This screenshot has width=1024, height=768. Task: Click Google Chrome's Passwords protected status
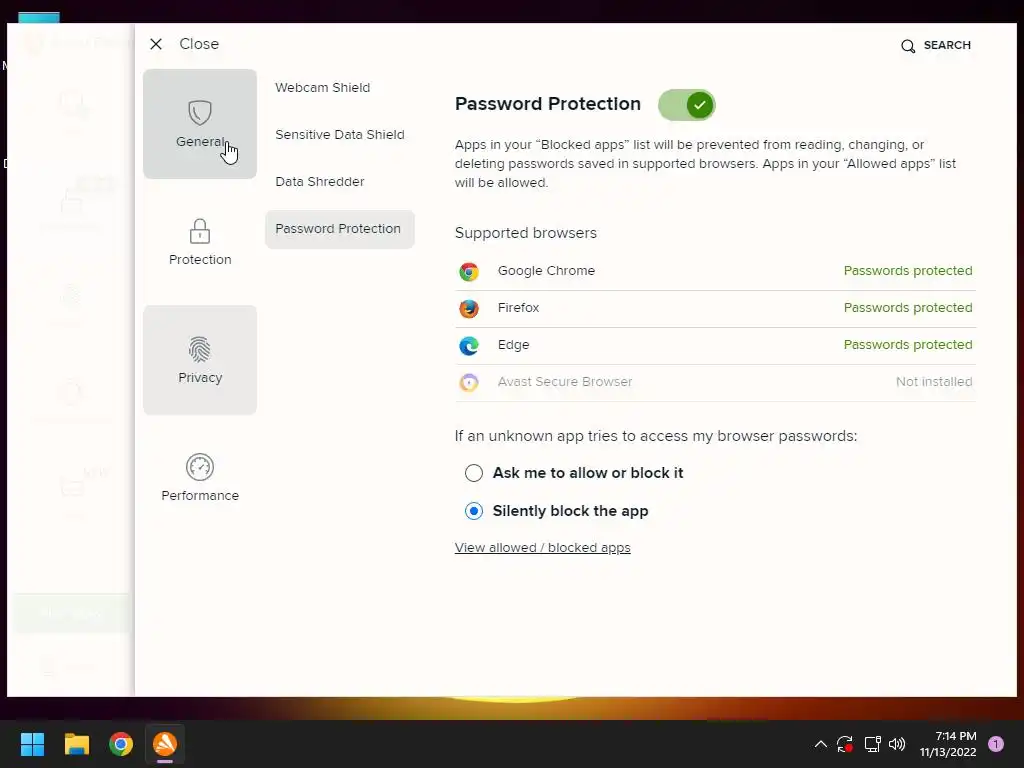click(x=908, y=270)
